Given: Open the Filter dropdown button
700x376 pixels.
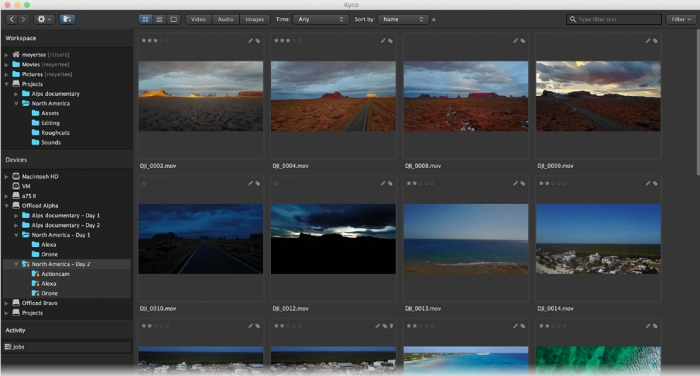Looking at the screenshot, I should (x=681, y=19).
